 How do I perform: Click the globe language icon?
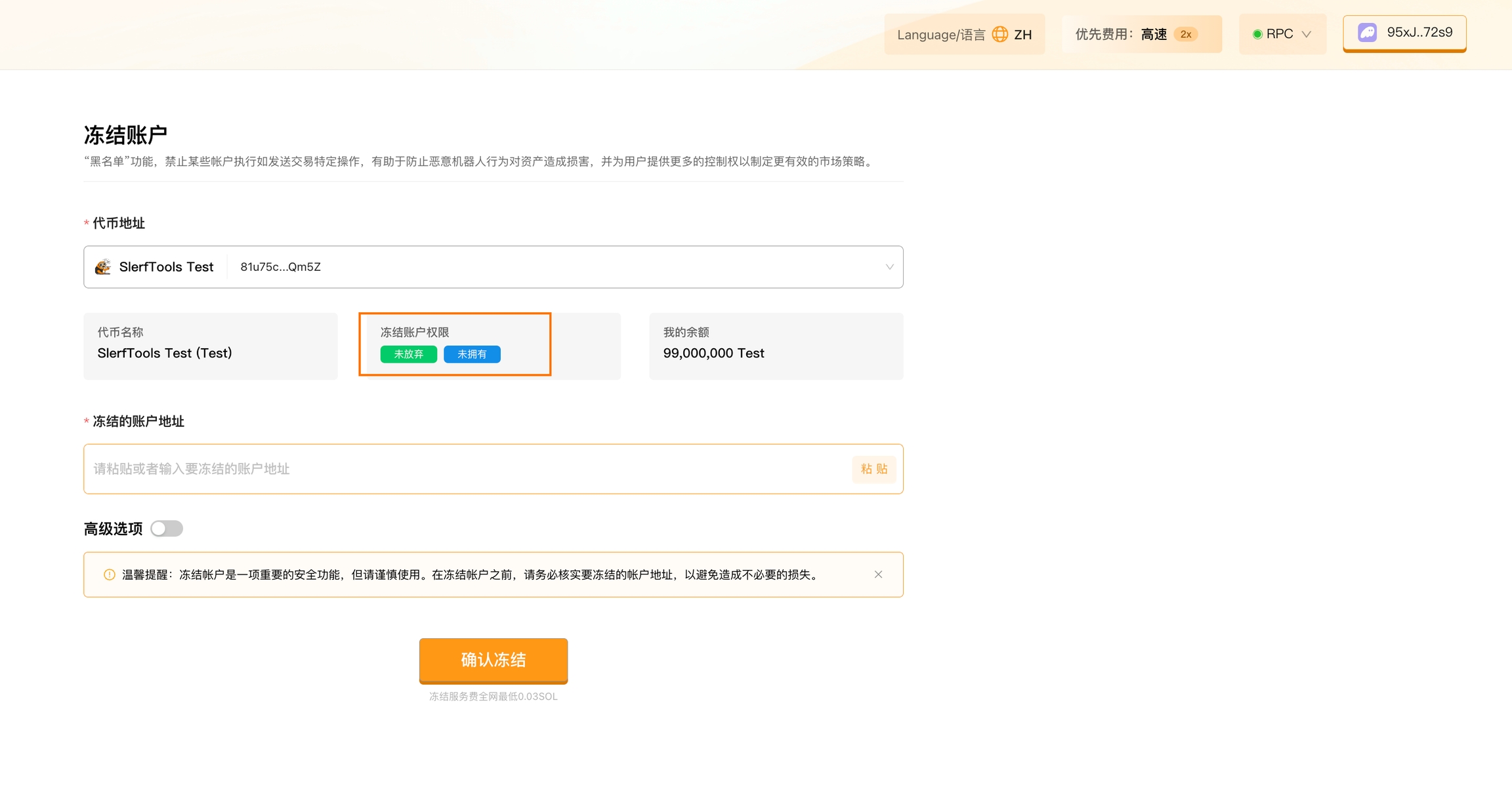tap(999, 34)
